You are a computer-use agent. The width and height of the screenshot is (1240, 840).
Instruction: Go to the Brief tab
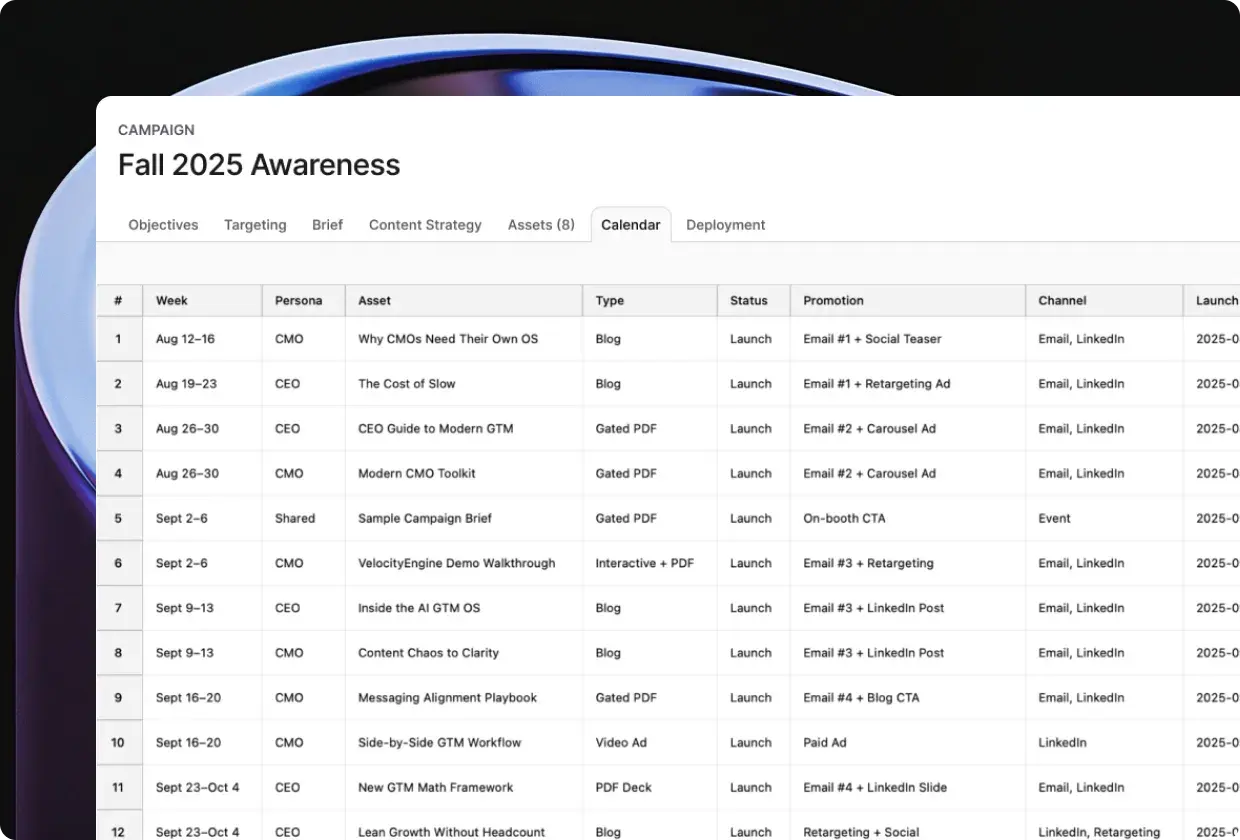[x=327, y=225]
